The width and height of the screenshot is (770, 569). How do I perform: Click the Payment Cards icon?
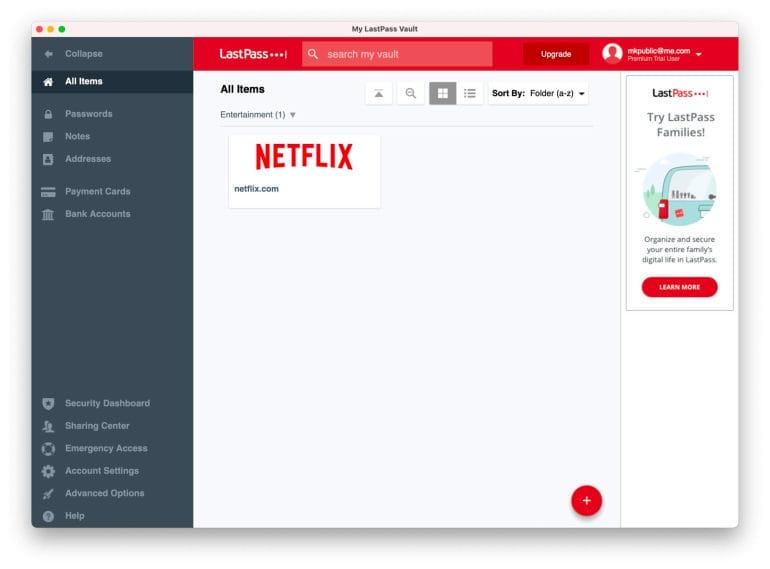pyautogui.click(x=48, y=192)
